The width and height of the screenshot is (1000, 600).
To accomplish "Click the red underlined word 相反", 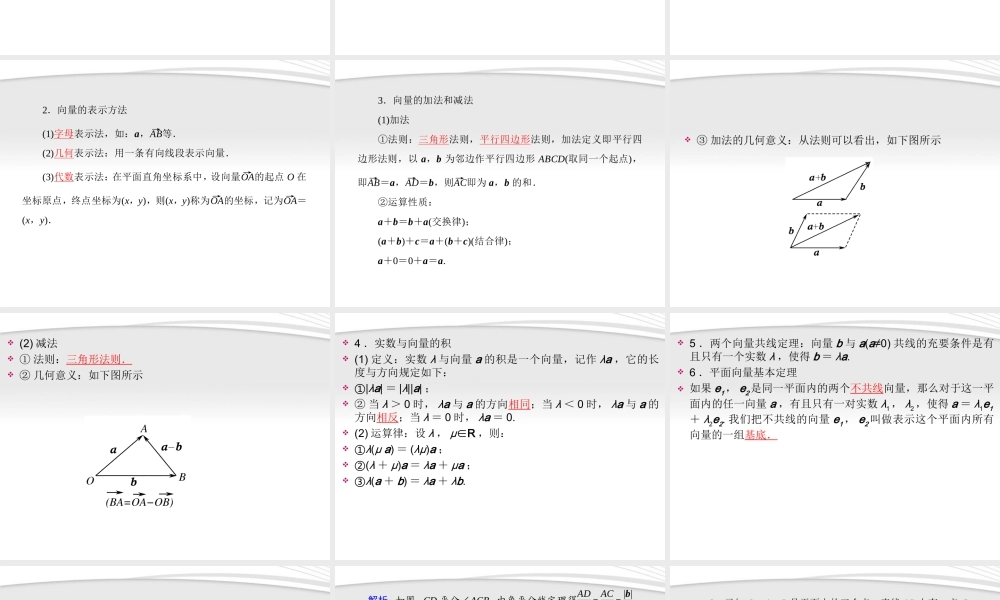I will 387,418.
